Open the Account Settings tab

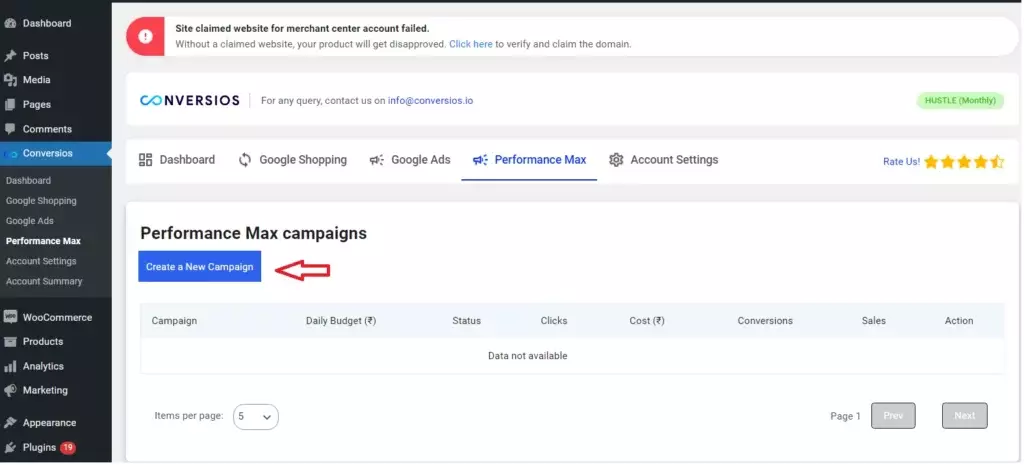[664, 160]
